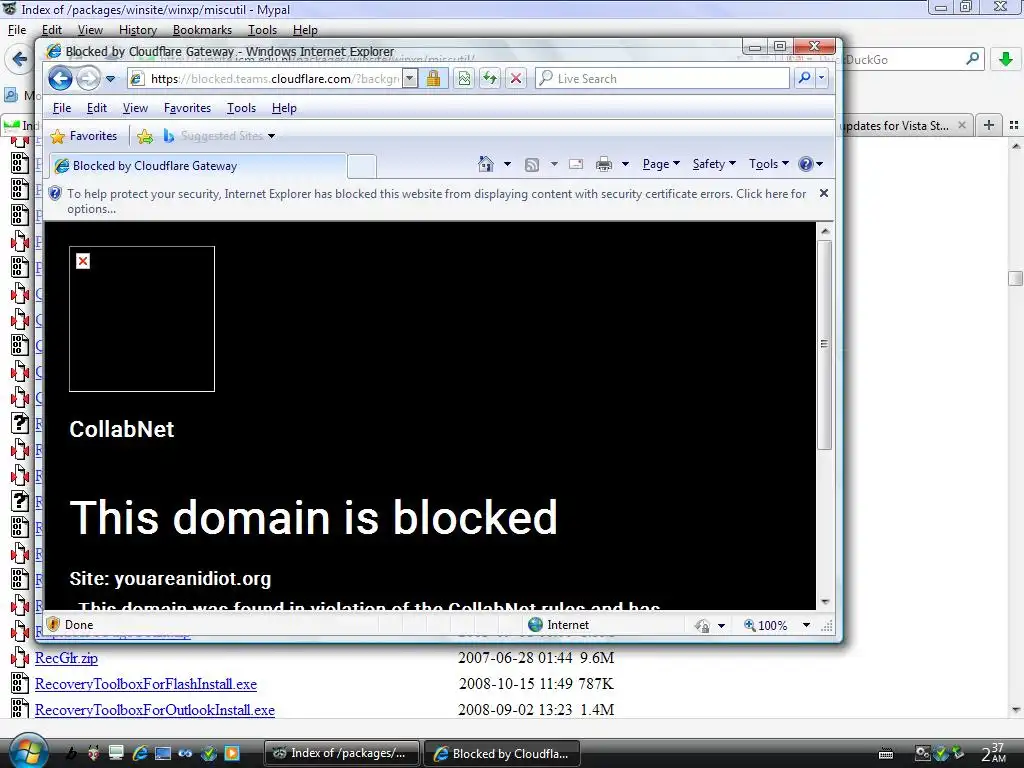Expand the address bar URL dropdown
The height and width of the screenshot is (768, 1024).
point(409,79)
